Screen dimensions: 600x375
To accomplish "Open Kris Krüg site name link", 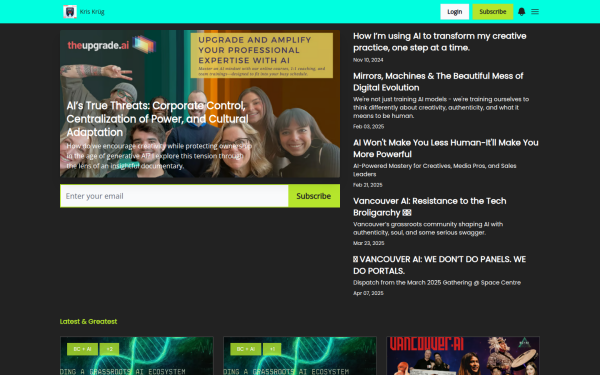I will tap(92, 12).
